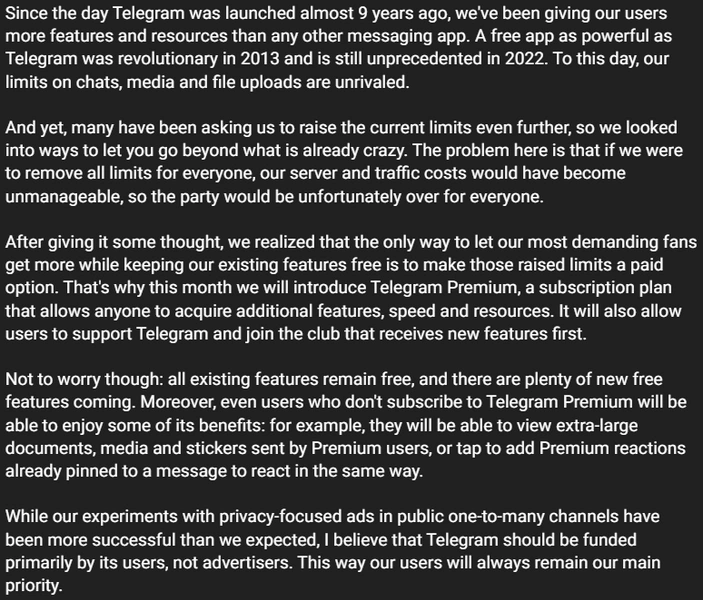Viewport: 703px width, 600px height.
Task: Click the paragraph starting 'Since the day Telegram'
Action: (x=338, y=48)
